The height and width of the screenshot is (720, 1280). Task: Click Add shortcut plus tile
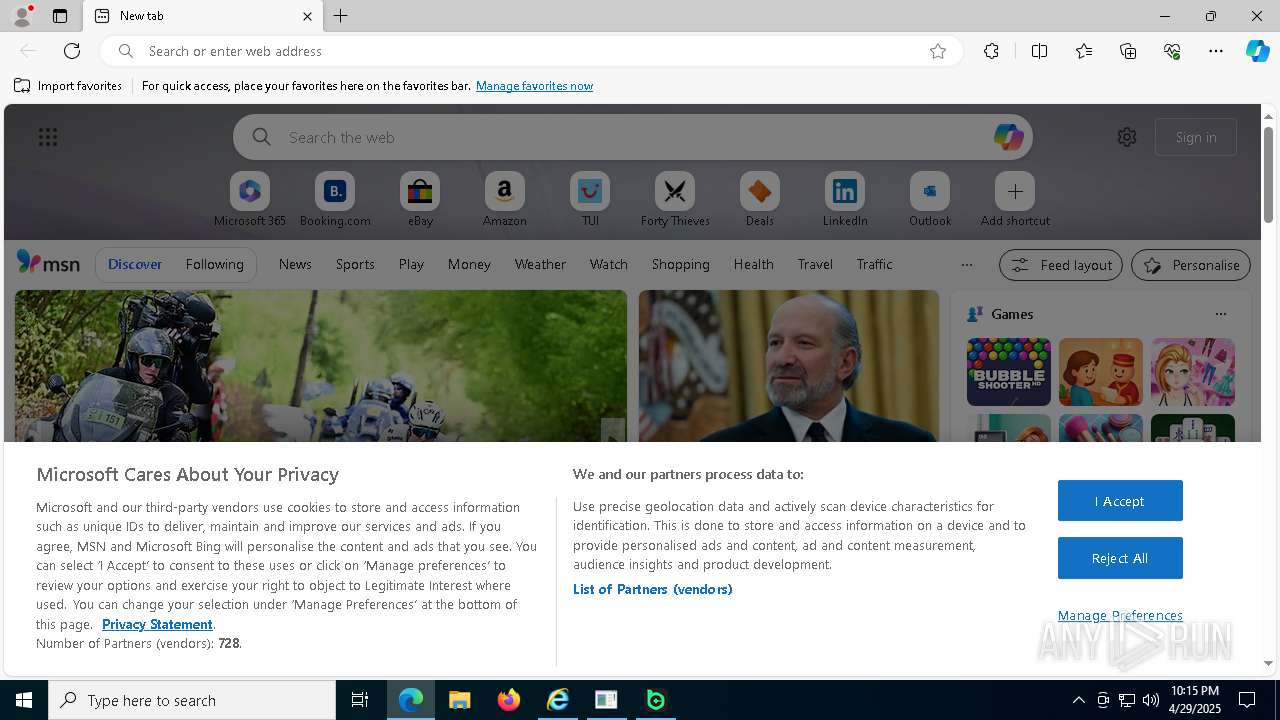[x=1015, y=200]
